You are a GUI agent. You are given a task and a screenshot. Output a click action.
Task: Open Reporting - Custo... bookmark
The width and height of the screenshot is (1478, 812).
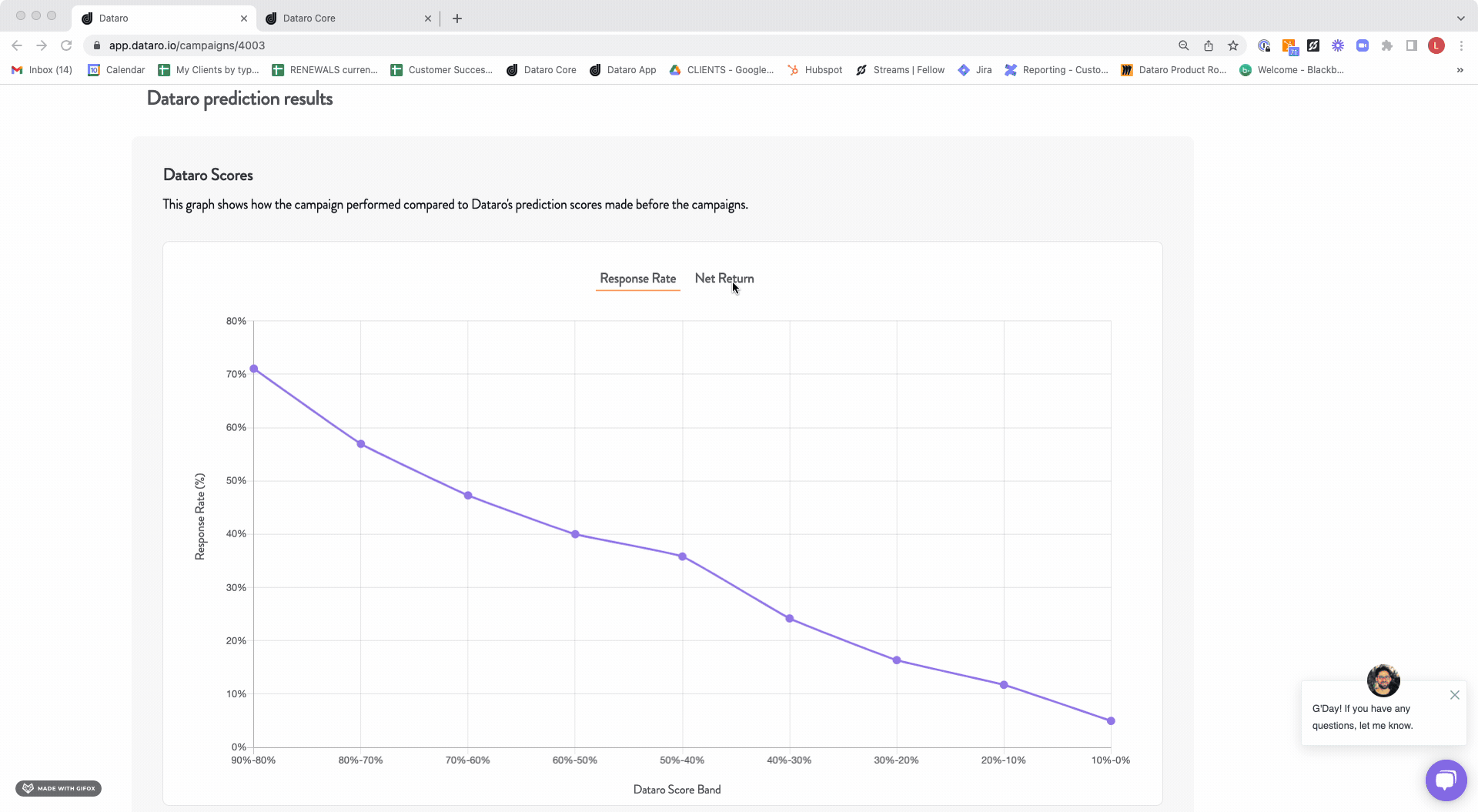pos(1056,70)
